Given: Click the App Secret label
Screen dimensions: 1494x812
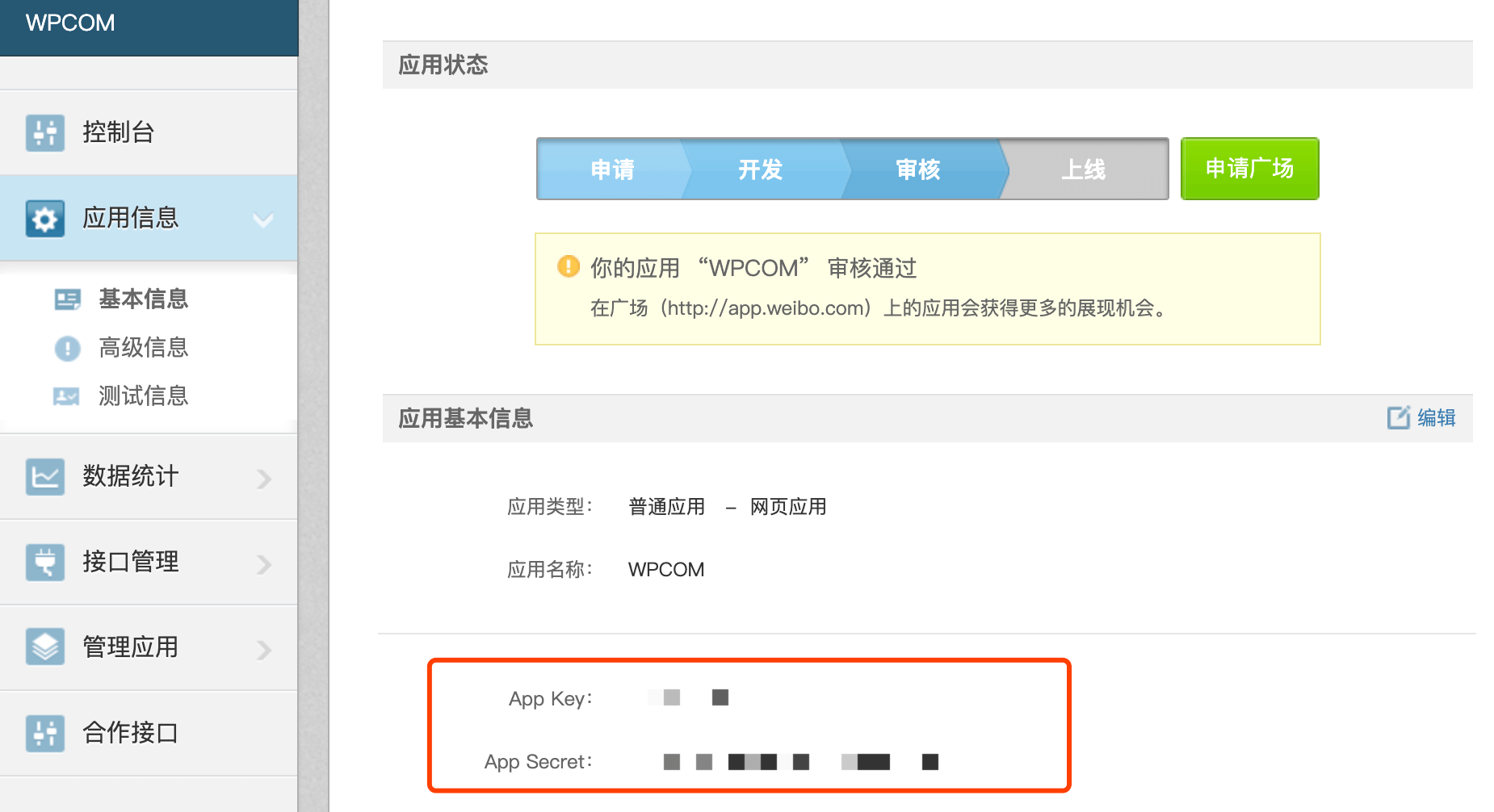Looking at the screenshot, I should (538, 762).
